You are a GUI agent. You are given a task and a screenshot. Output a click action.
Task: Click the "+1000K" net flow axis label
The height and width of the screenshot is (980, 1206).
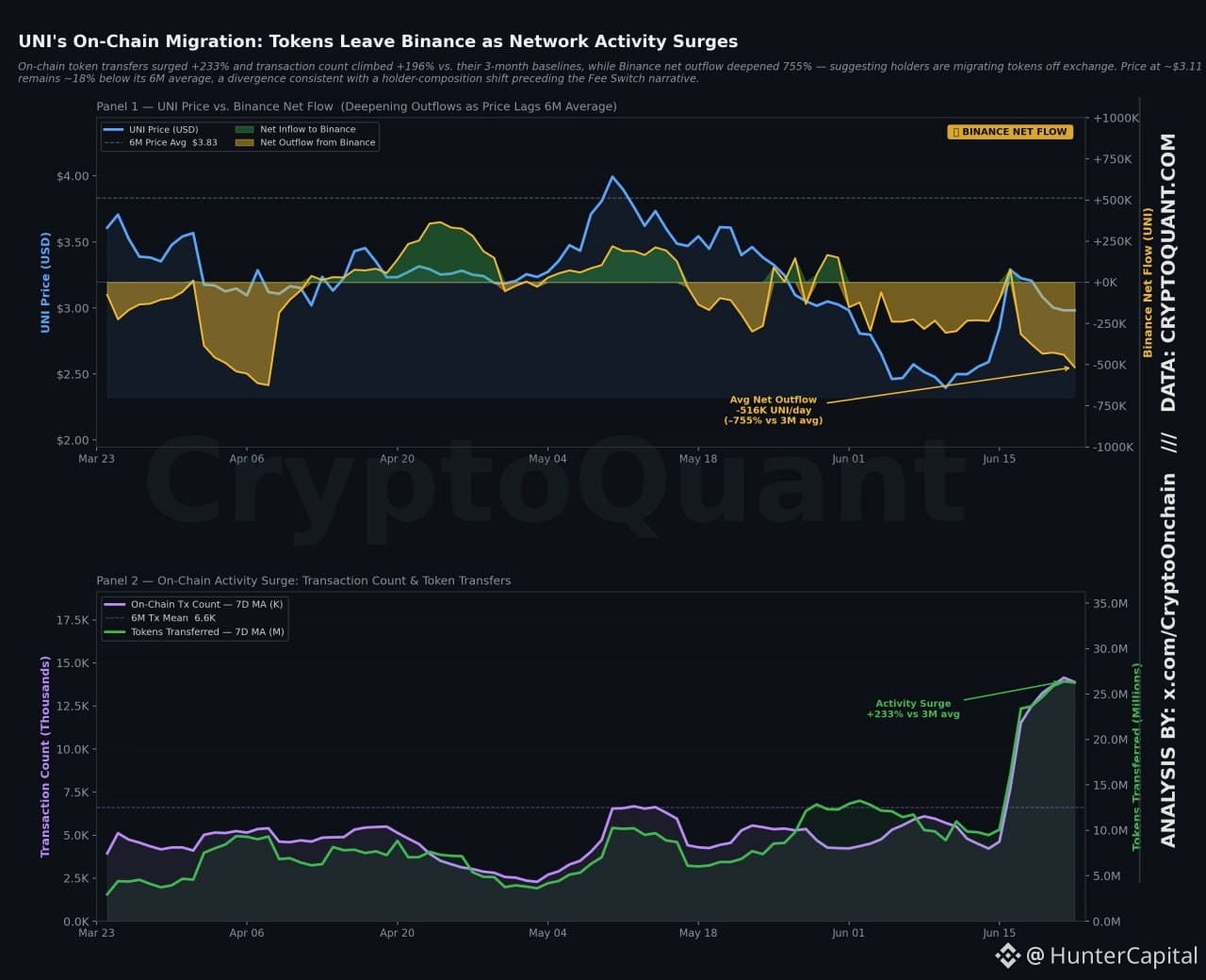pos(1116,118)
